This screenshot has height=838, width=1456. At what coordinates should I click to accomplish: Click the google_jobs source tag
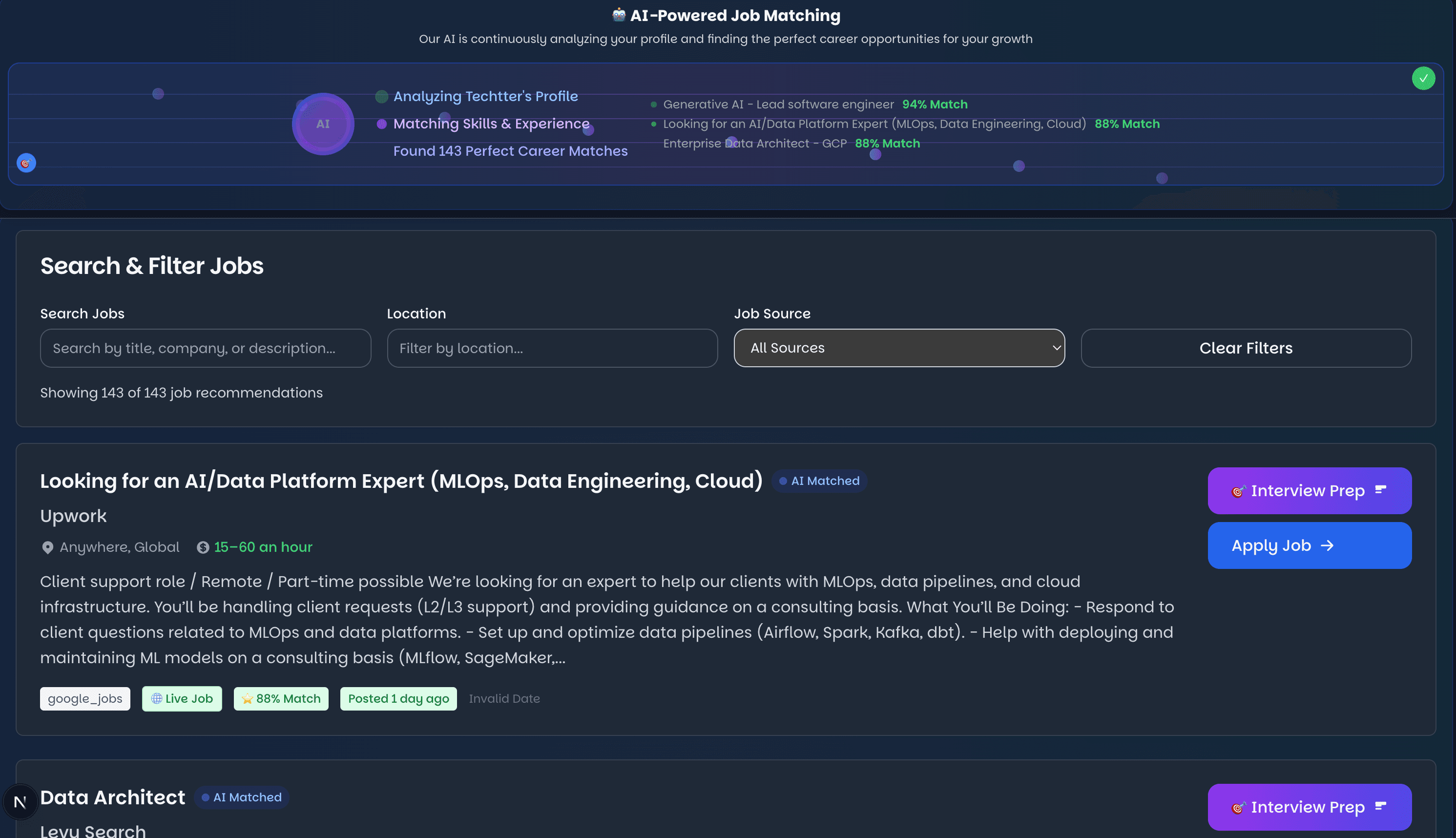tap(84, 698)
